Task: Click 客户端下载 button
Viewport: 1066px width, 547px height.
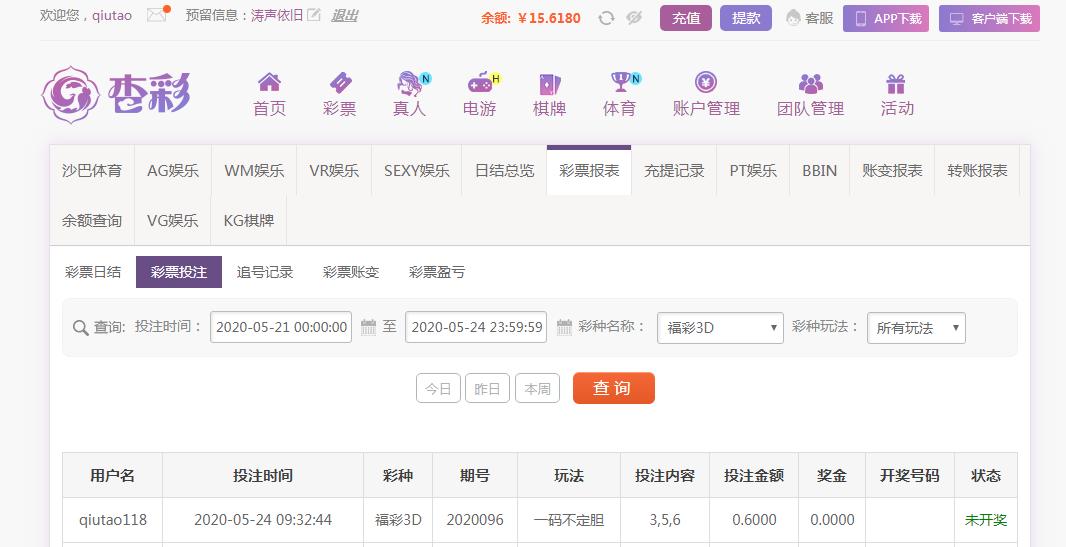Action: click(x=989, y=18)
